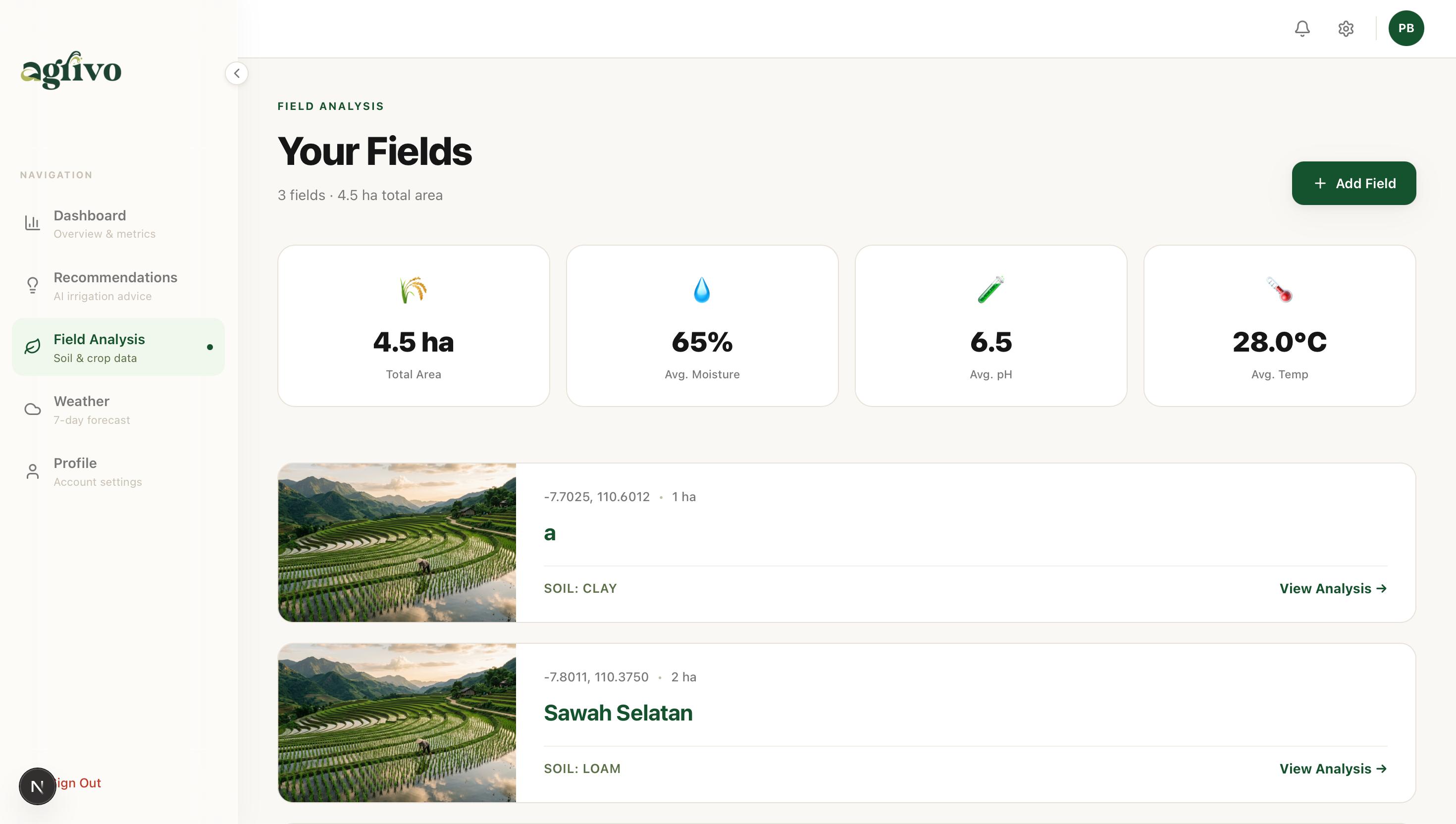
Task: Open View Analysis for Sawah Selatan
Action: point(1333,769)
